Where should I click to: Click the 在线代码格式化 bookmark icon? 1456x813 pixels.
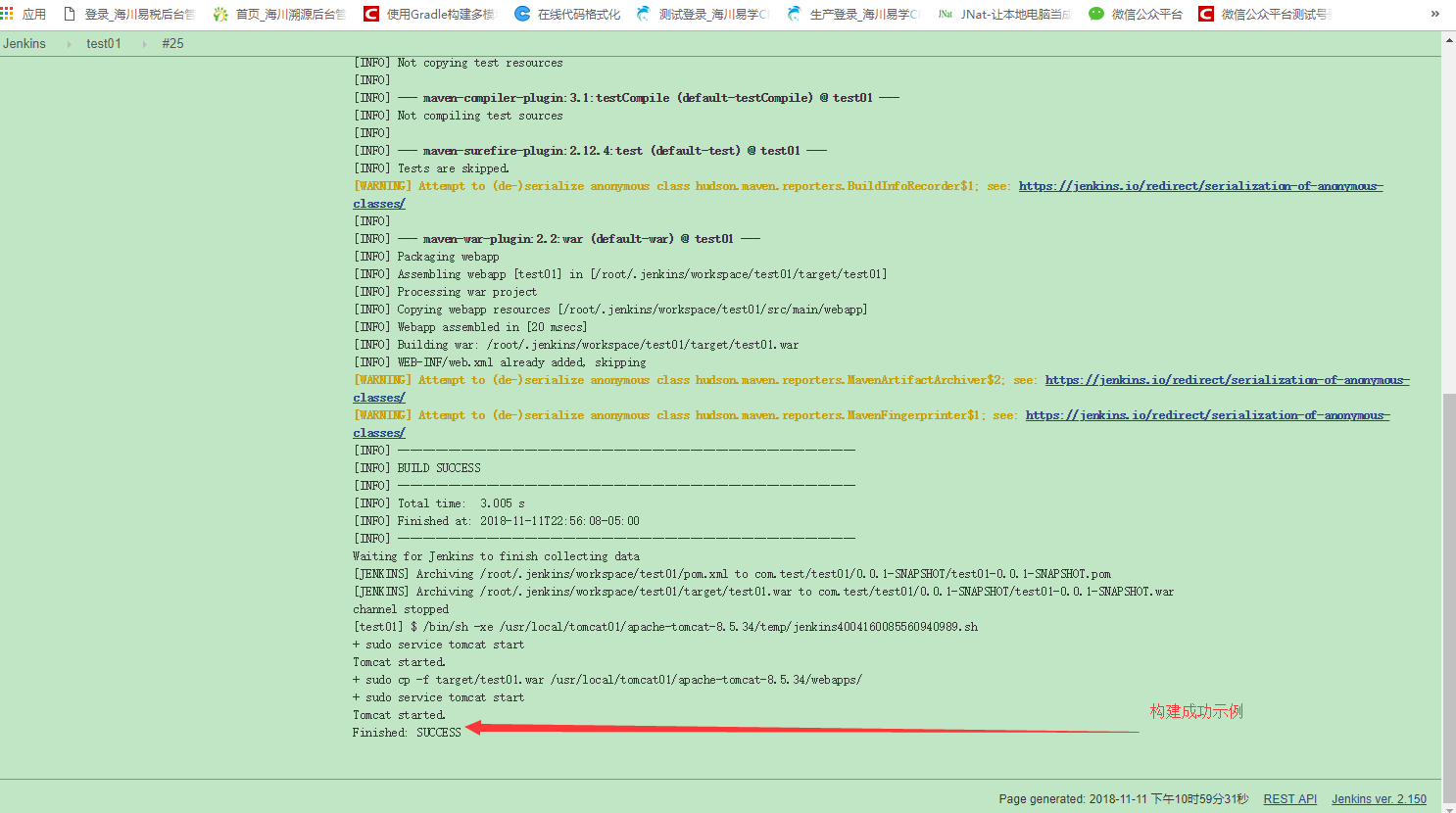(522, 14)
